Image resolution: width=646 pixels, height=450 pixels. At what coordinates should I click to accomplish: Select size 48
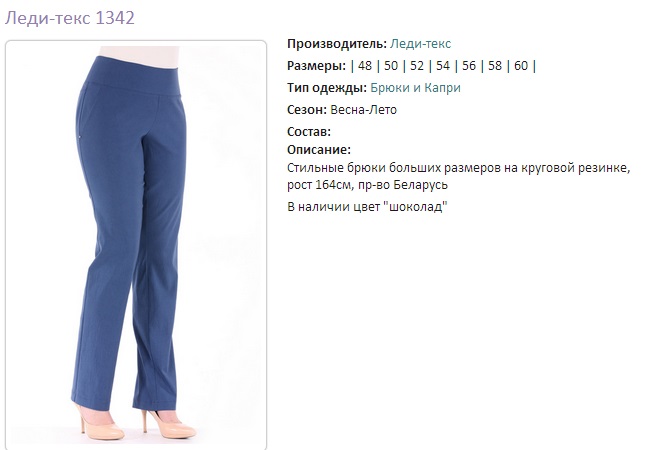click(x=365, y=66)
